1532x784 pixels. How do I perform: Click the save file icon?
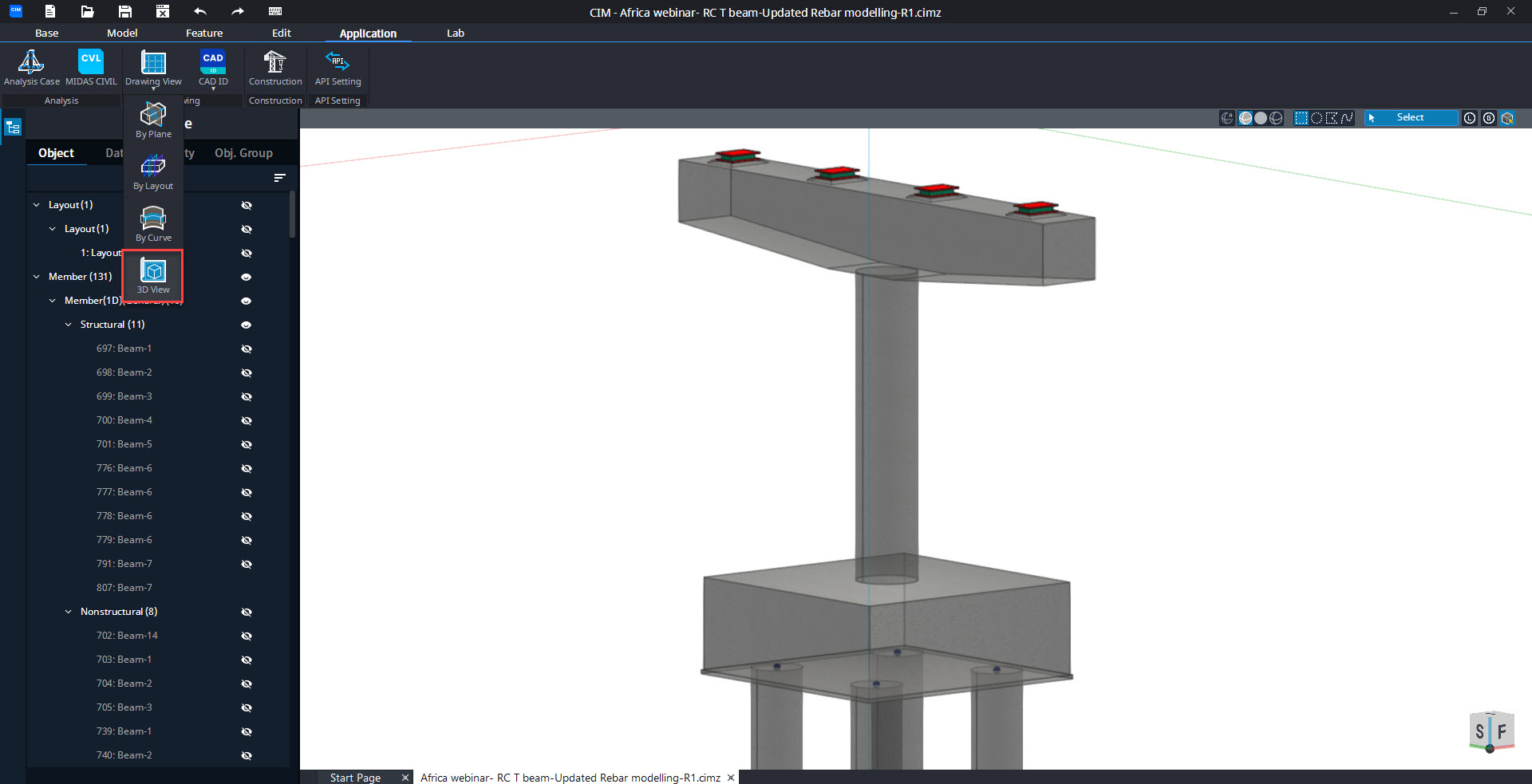tap(124, 11)
